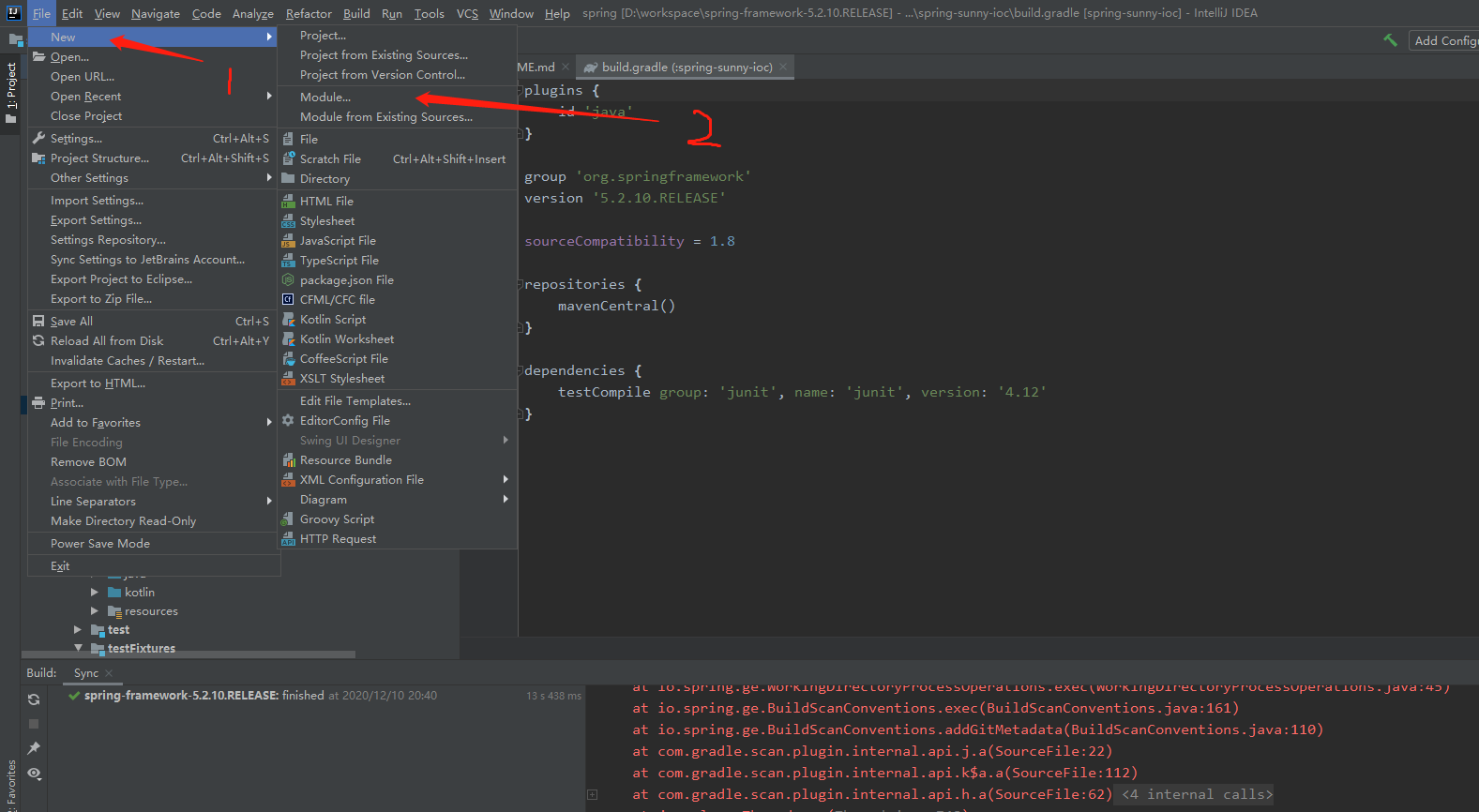Viewport: 1479px width, 812px height.
Task: Open the File menu
Action: tap(41, 13)
